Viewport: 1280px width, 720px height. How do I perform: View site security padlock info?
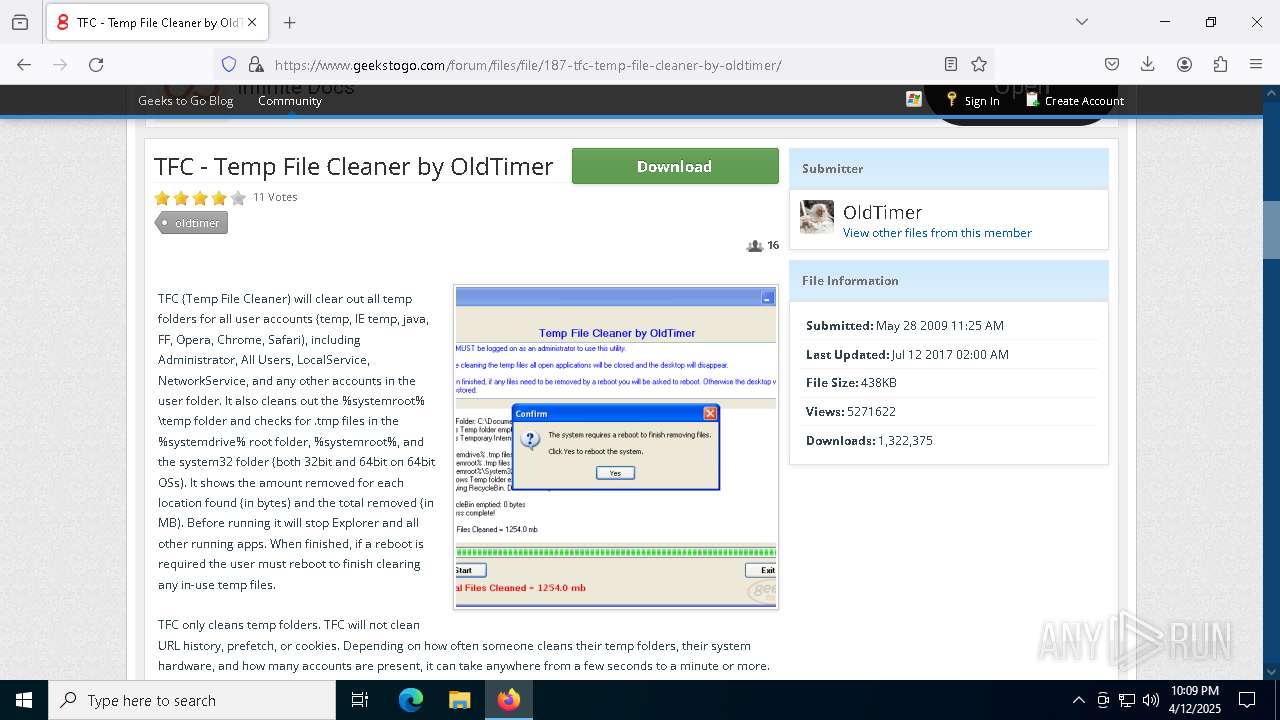[x=256, y=64]
